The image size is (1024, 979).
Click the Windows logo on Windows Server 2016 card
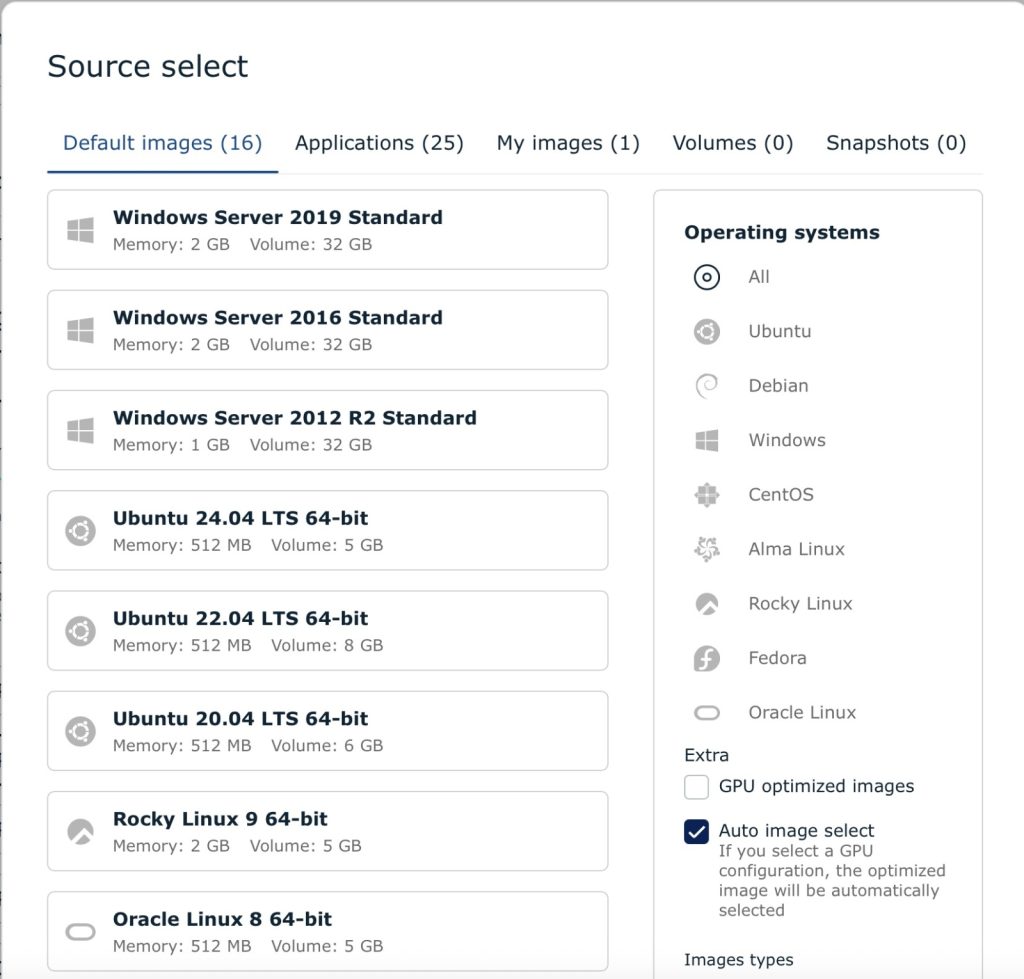[80, 330]
